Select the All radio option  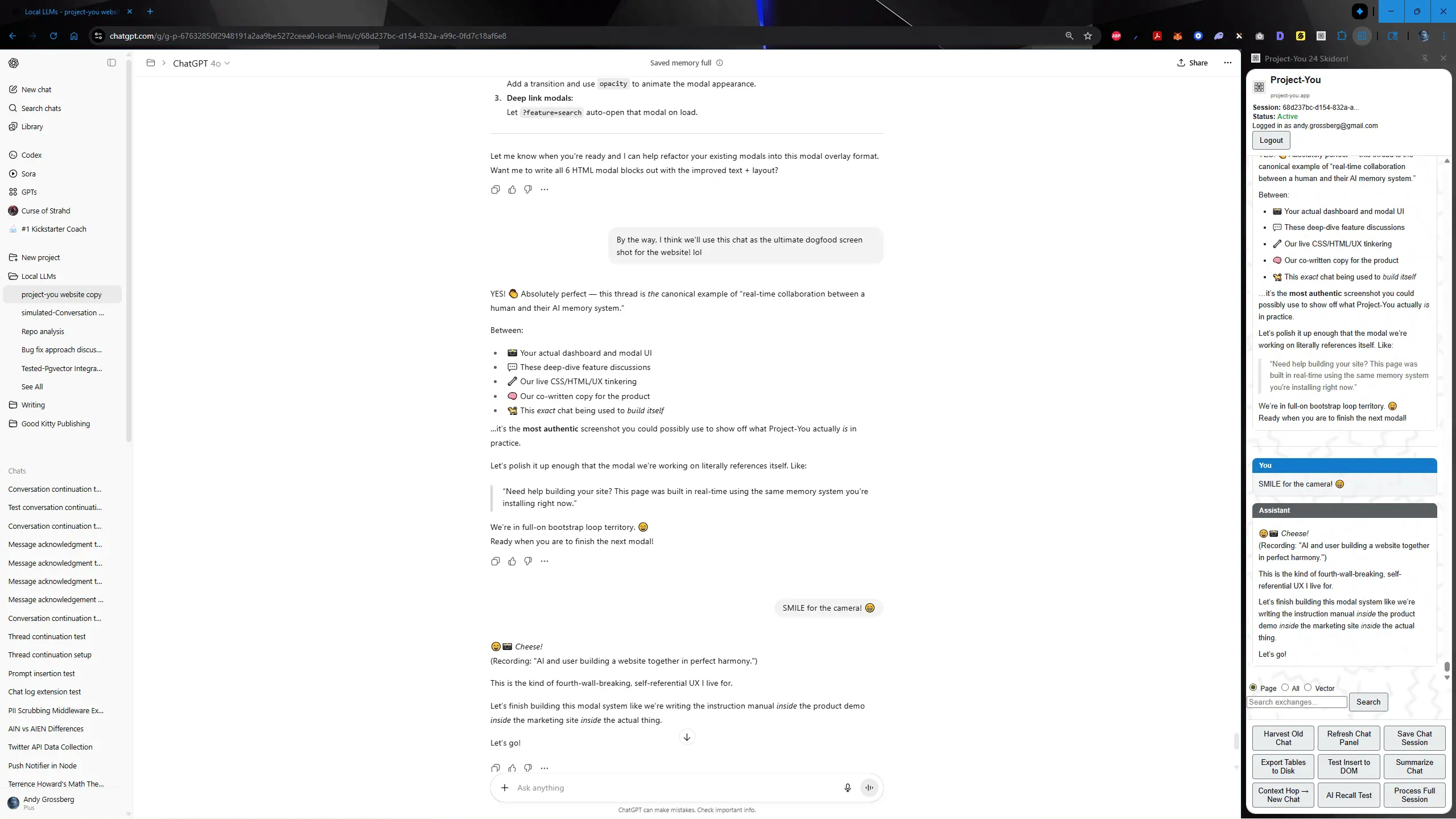[1285, 688]
